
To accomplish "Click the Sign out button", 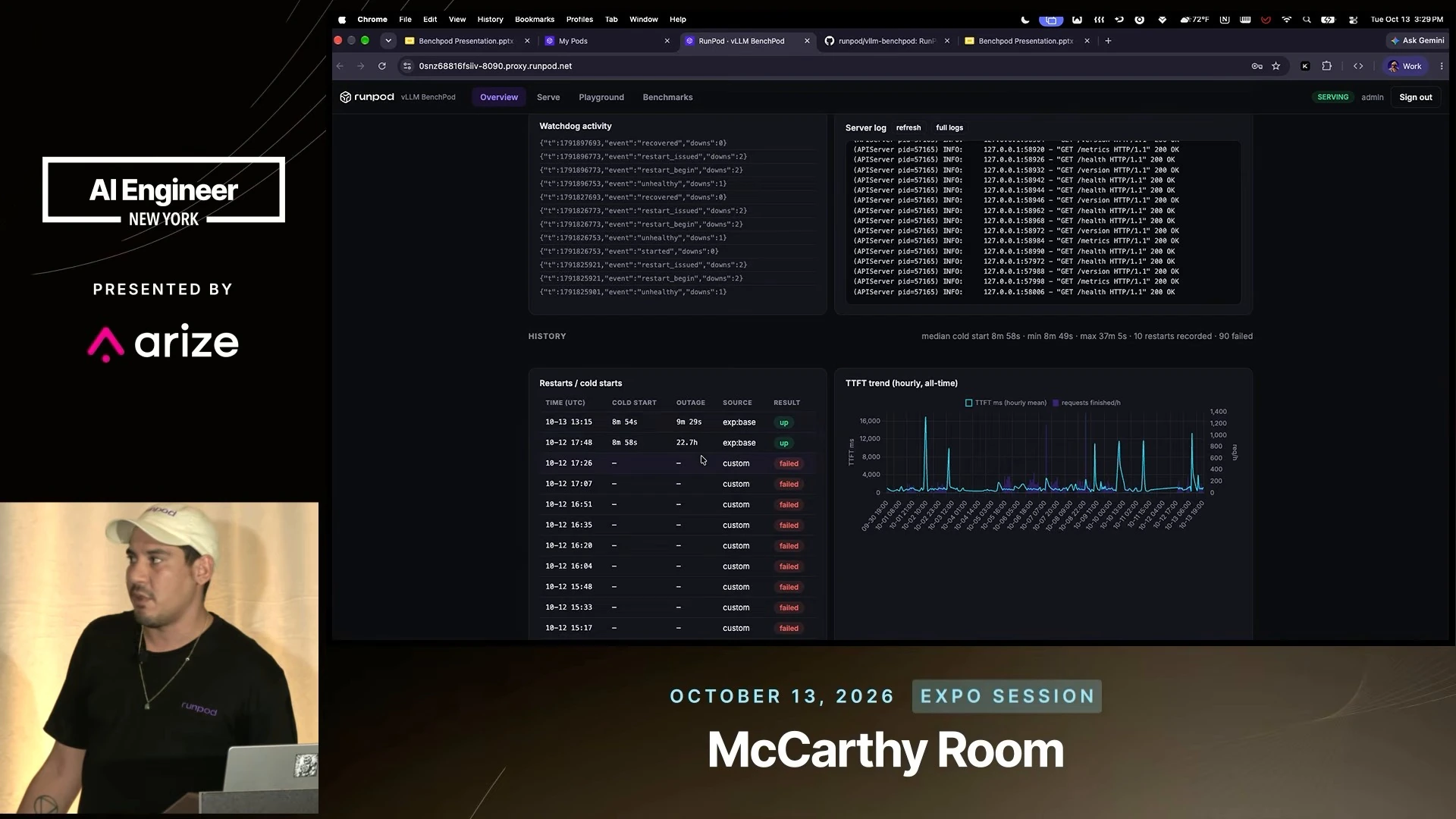I will [x=1416, y=97].
